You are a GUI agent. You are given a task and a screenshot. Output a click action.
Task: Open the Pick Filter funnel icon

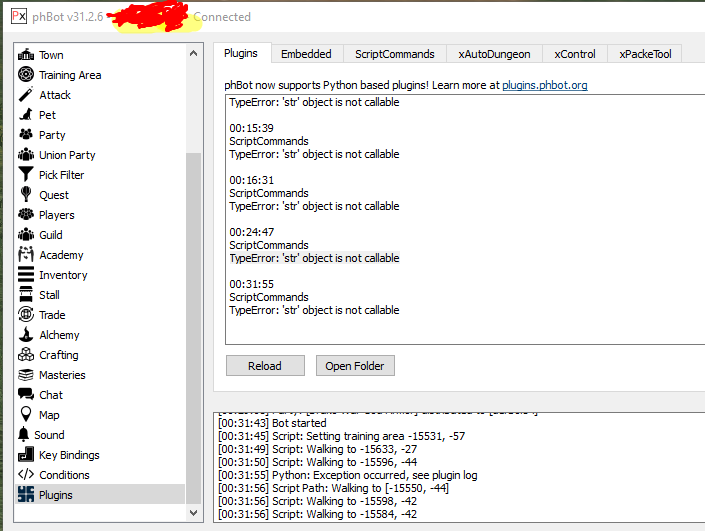26,175
